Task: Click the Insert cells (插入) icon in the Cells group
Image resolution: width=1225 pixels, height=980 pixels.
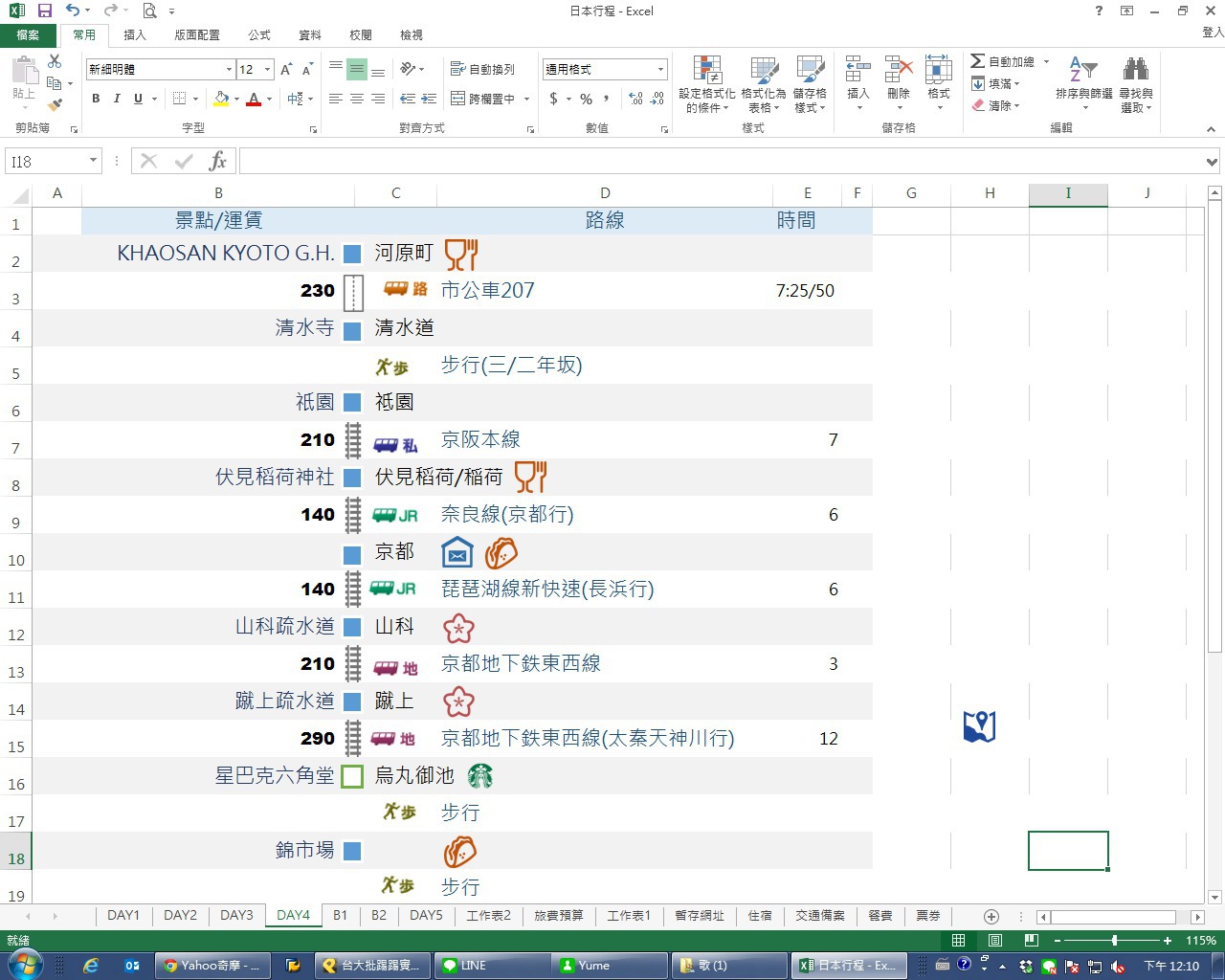Action: point(857,70)
